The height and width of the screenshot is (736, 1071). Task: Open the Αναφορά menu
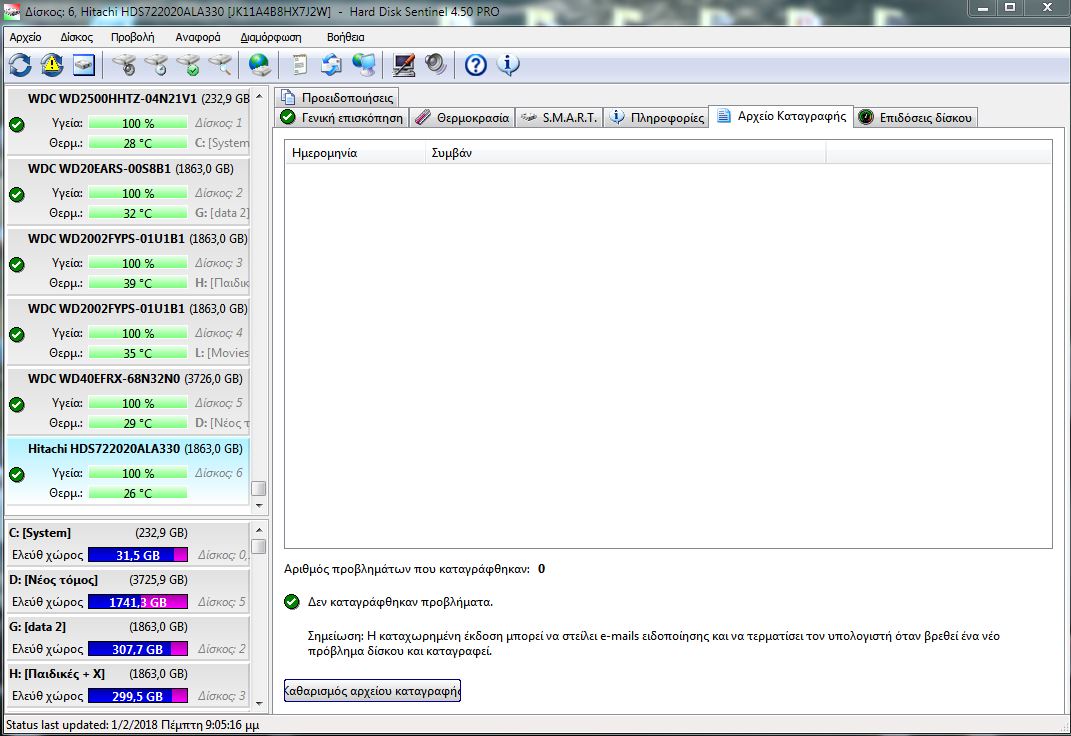pyautogui.click(x=197, y=37)
